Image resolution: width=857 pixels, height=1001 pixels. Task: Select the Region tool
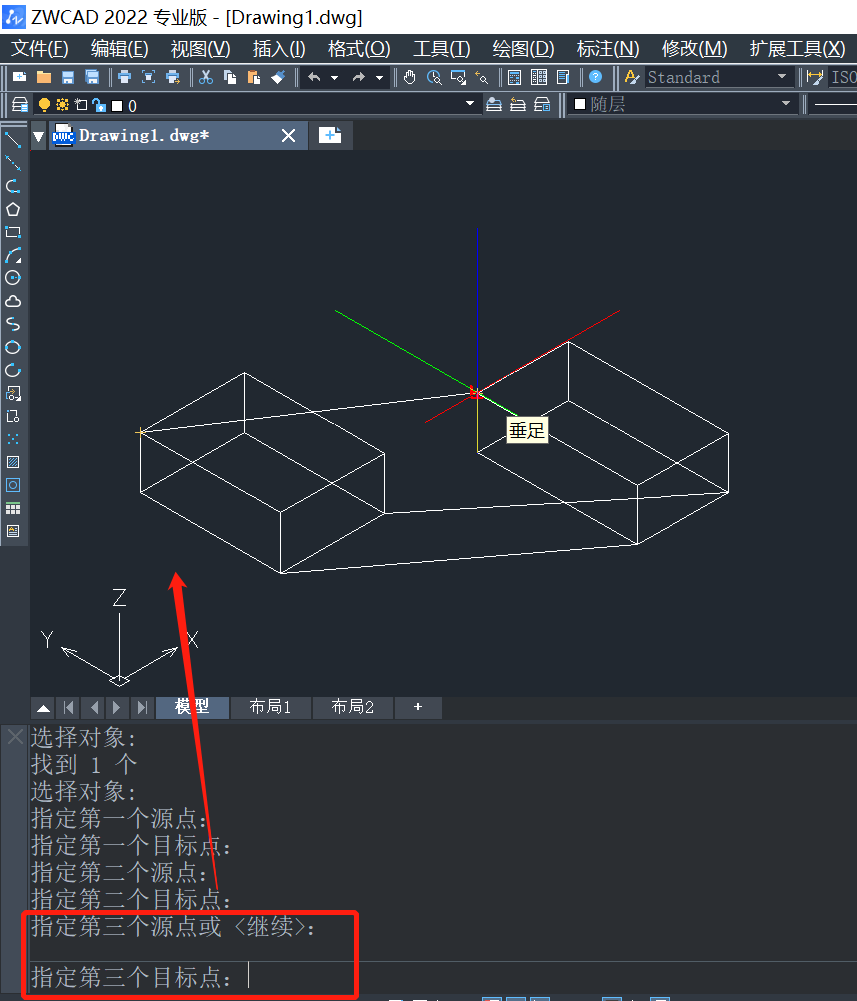(x=13, y=485)
